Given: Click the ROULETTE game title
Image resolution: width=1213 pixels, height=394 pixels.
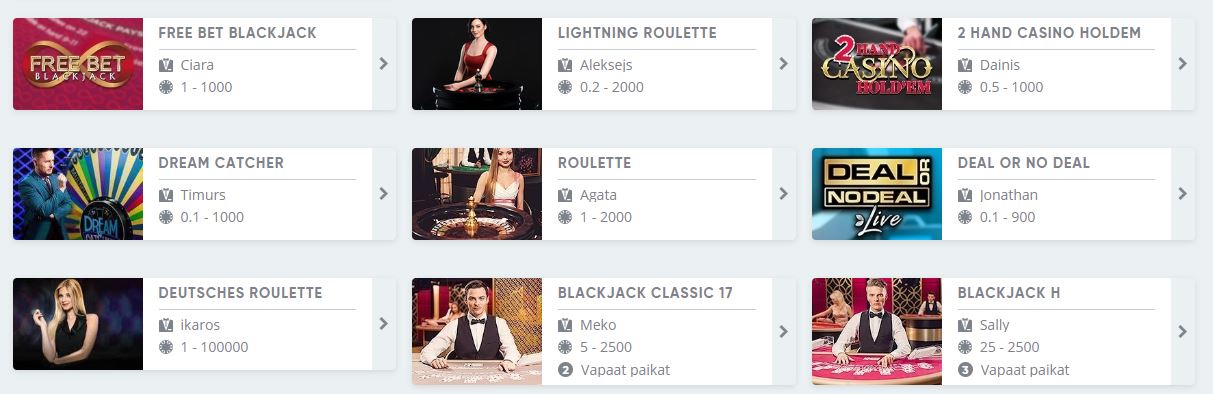Looking at the screenshot, I should click(594, 163).
